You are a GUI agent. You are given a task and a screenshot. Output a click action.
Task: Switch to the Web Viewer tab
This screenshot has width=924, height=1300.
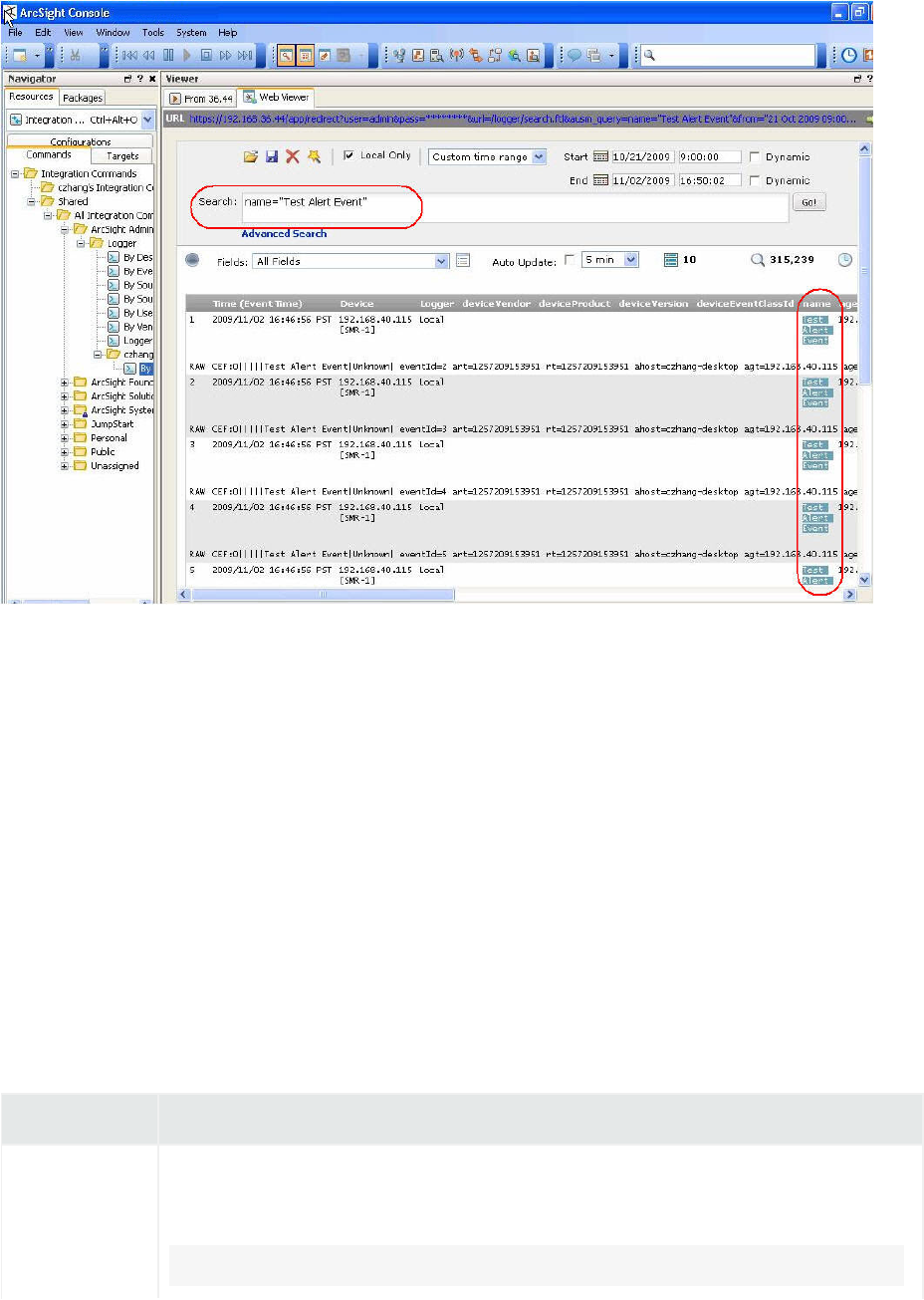pyautogui.click(x=277, y=98)
